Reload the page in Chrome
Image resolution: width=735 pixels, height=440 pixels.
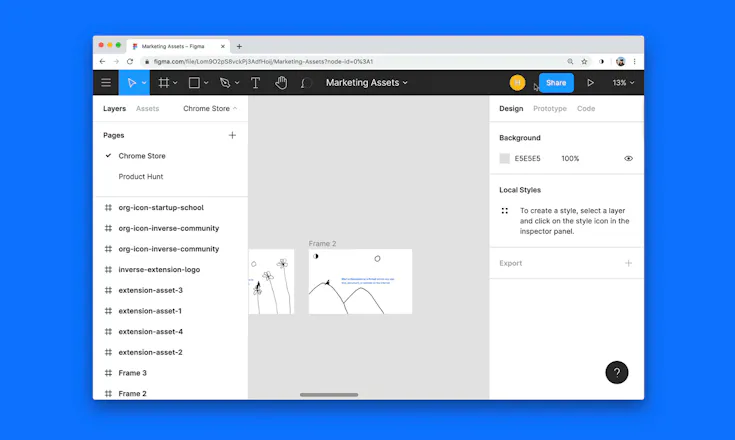point(130,61)
